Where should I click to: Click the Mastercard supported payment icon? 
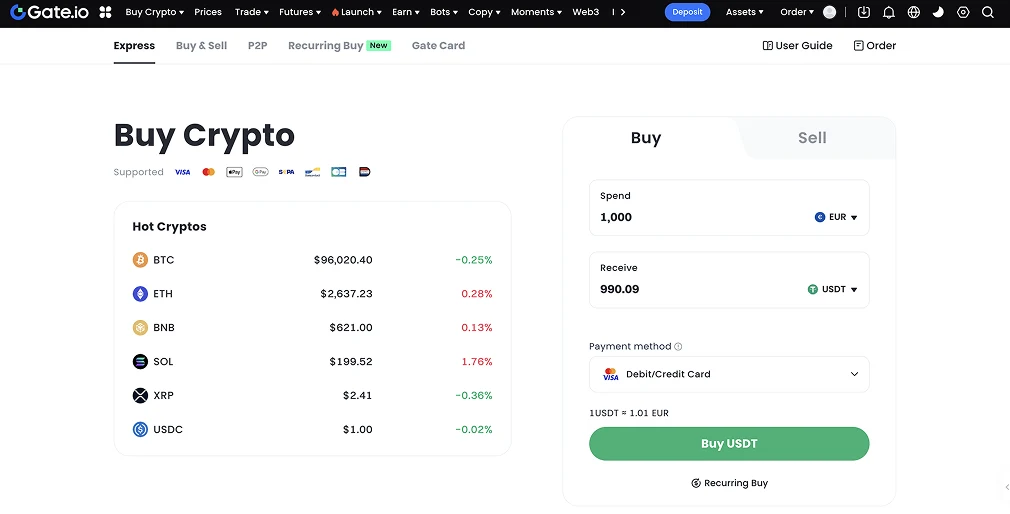(208, 172)
